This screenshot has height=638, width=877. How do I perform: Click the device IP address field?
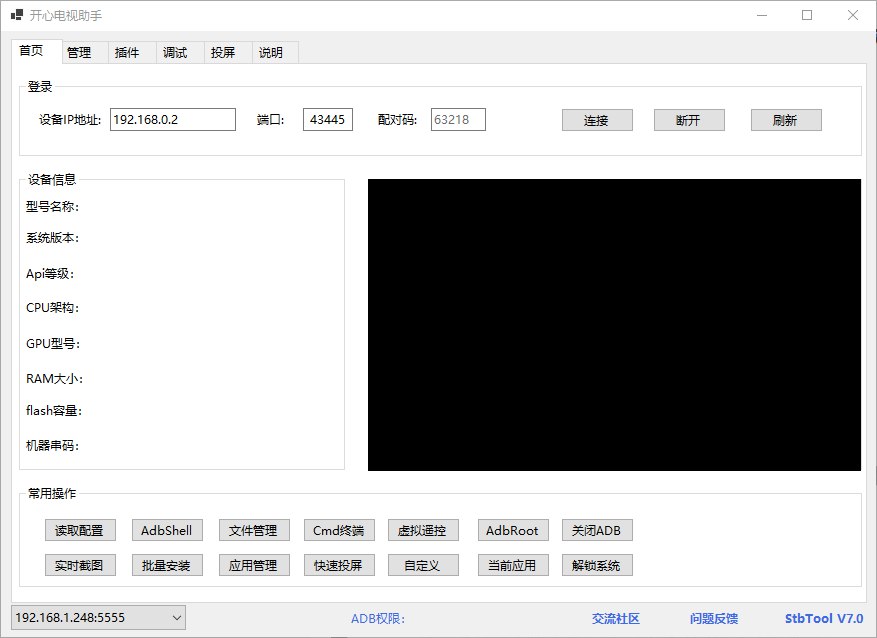pyautogui.click(x=172, y=120)
